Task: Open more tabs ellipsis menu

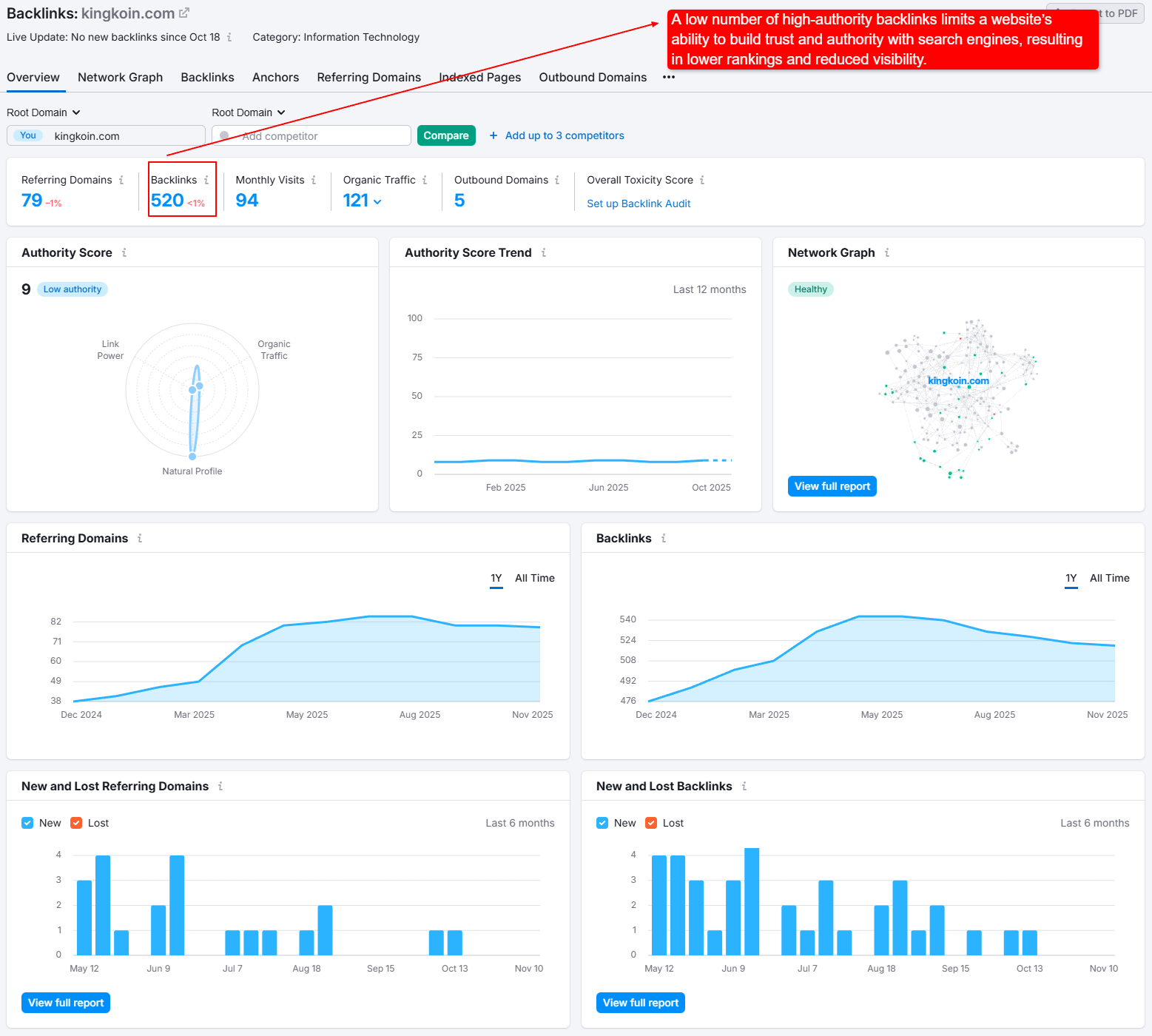Action: 669,77
